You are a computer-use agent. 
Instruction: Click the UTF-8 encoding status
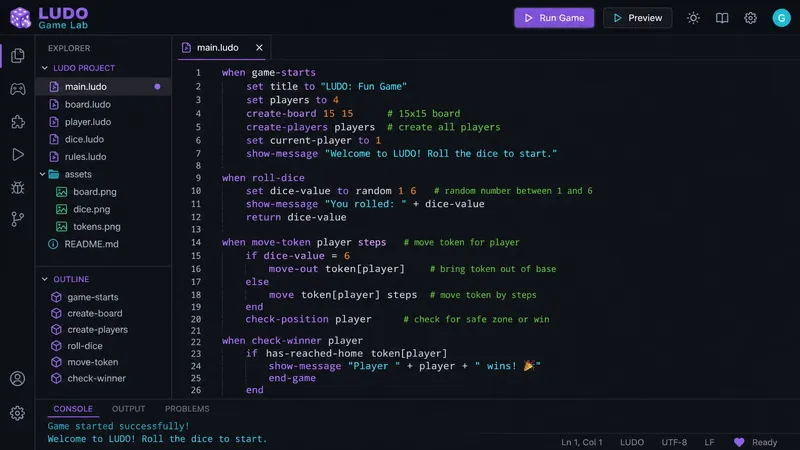[674, 442]
